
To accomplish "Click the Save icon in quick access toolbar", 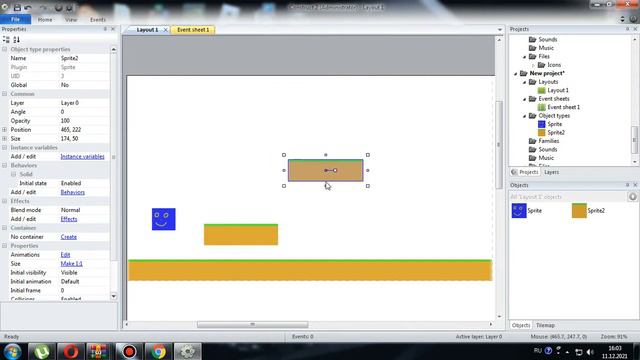I will click(x=17, y=7).
